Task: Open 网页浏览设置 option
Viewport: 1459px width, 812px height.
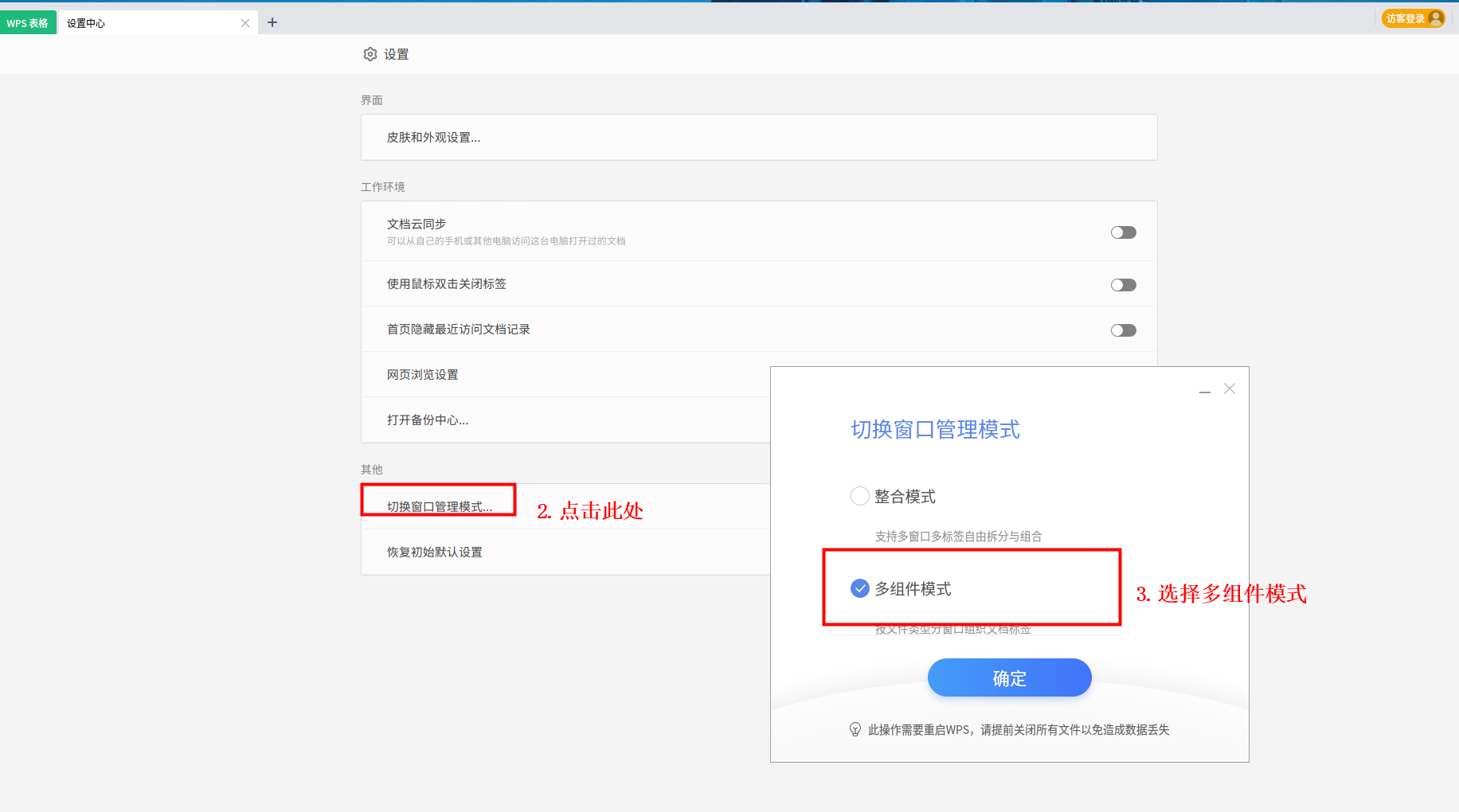Action: click(x=423, y=375)
